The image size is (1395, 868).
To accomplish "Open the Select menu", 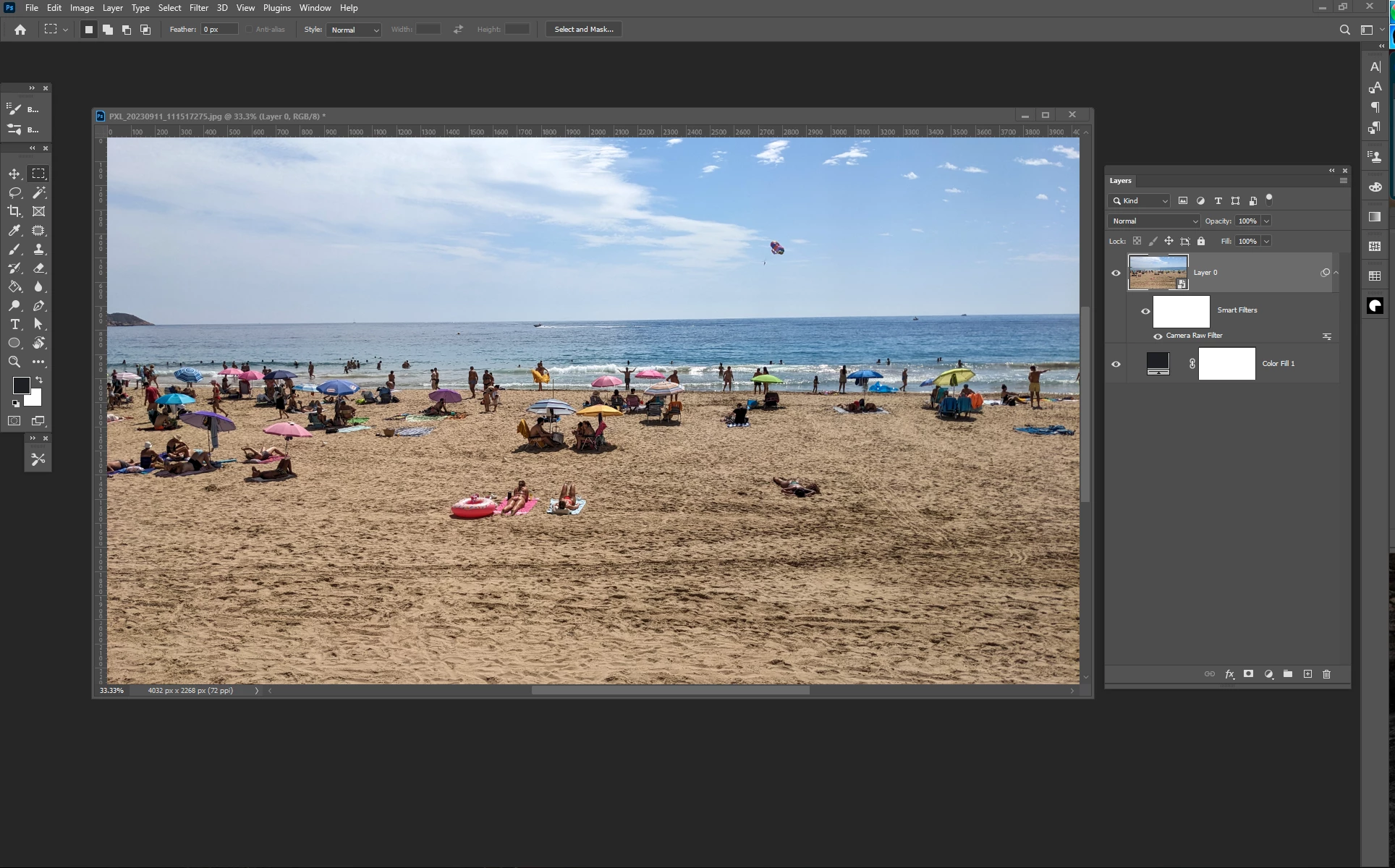I will tap(169, 8).
